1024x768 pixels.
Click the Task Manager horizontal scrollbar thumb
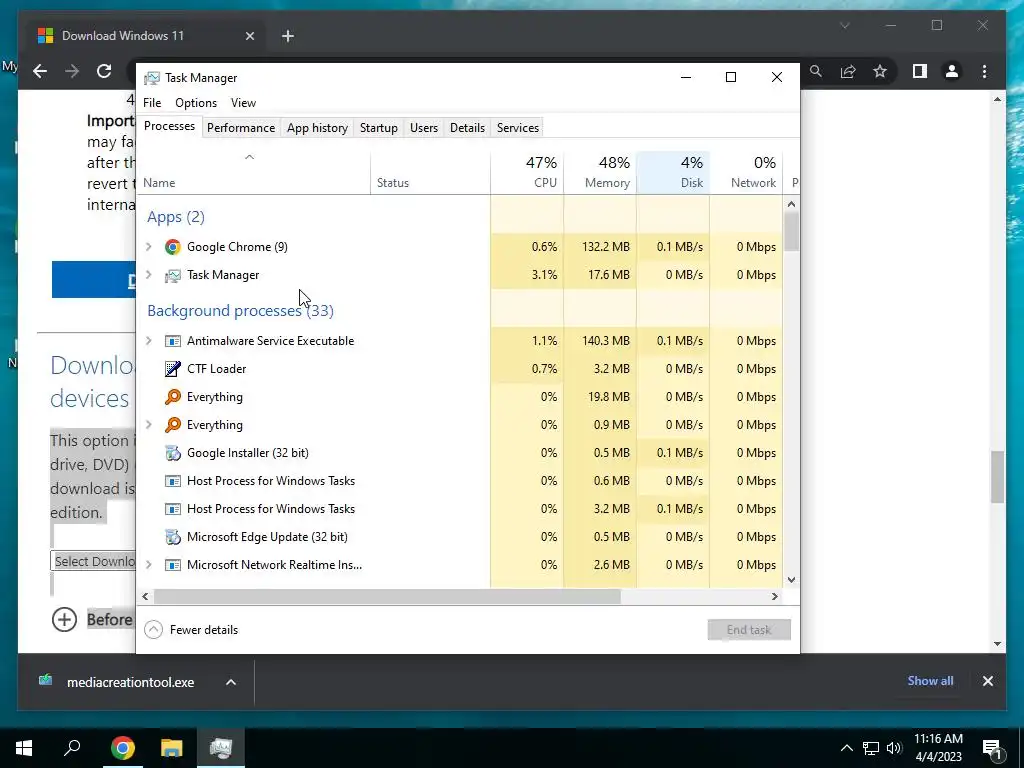(387, 596)
